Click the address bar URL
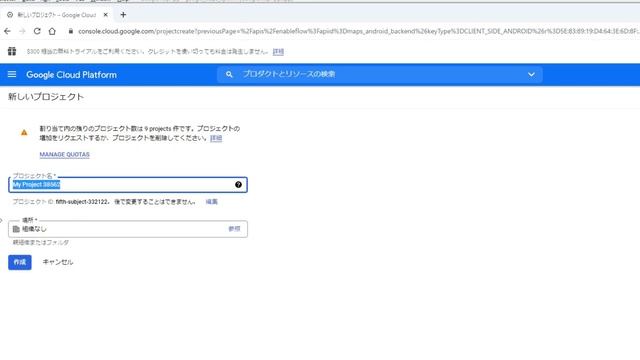 coord(358,31)
